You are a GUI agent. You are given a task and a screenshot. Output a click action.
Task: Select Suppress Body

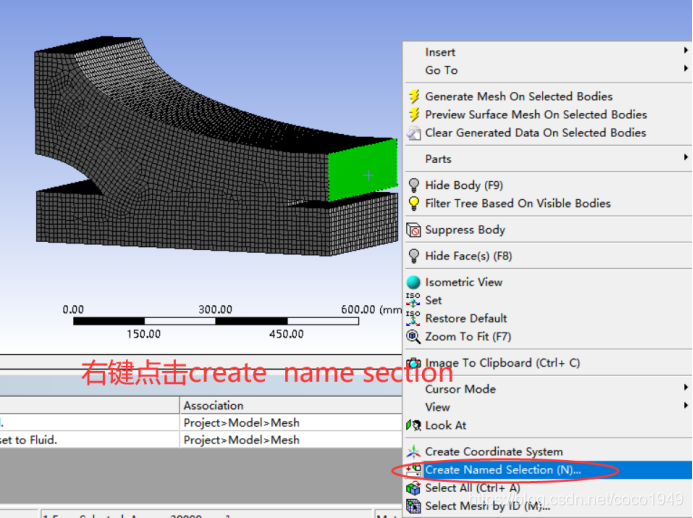548,230
